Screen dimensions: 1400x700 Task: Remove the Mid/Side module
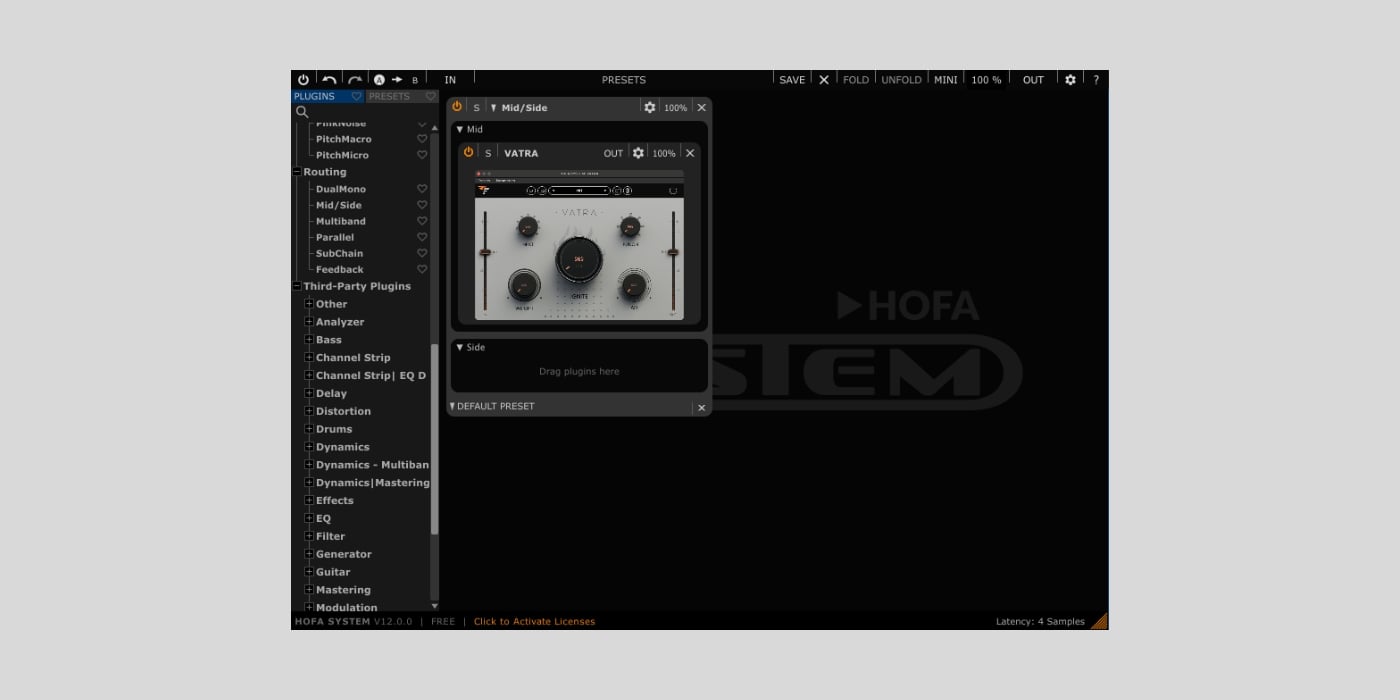[701, 107]
